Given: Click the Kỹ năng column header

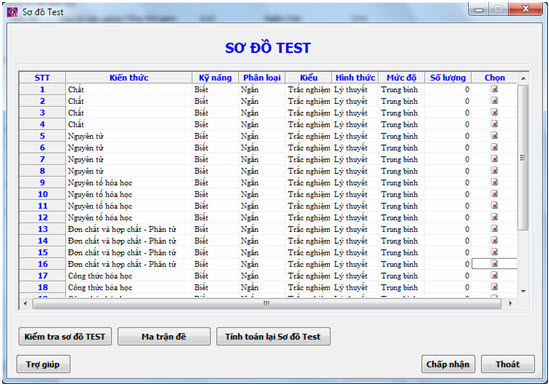Looking at the screenshot, I should click(x=215, y=78).
